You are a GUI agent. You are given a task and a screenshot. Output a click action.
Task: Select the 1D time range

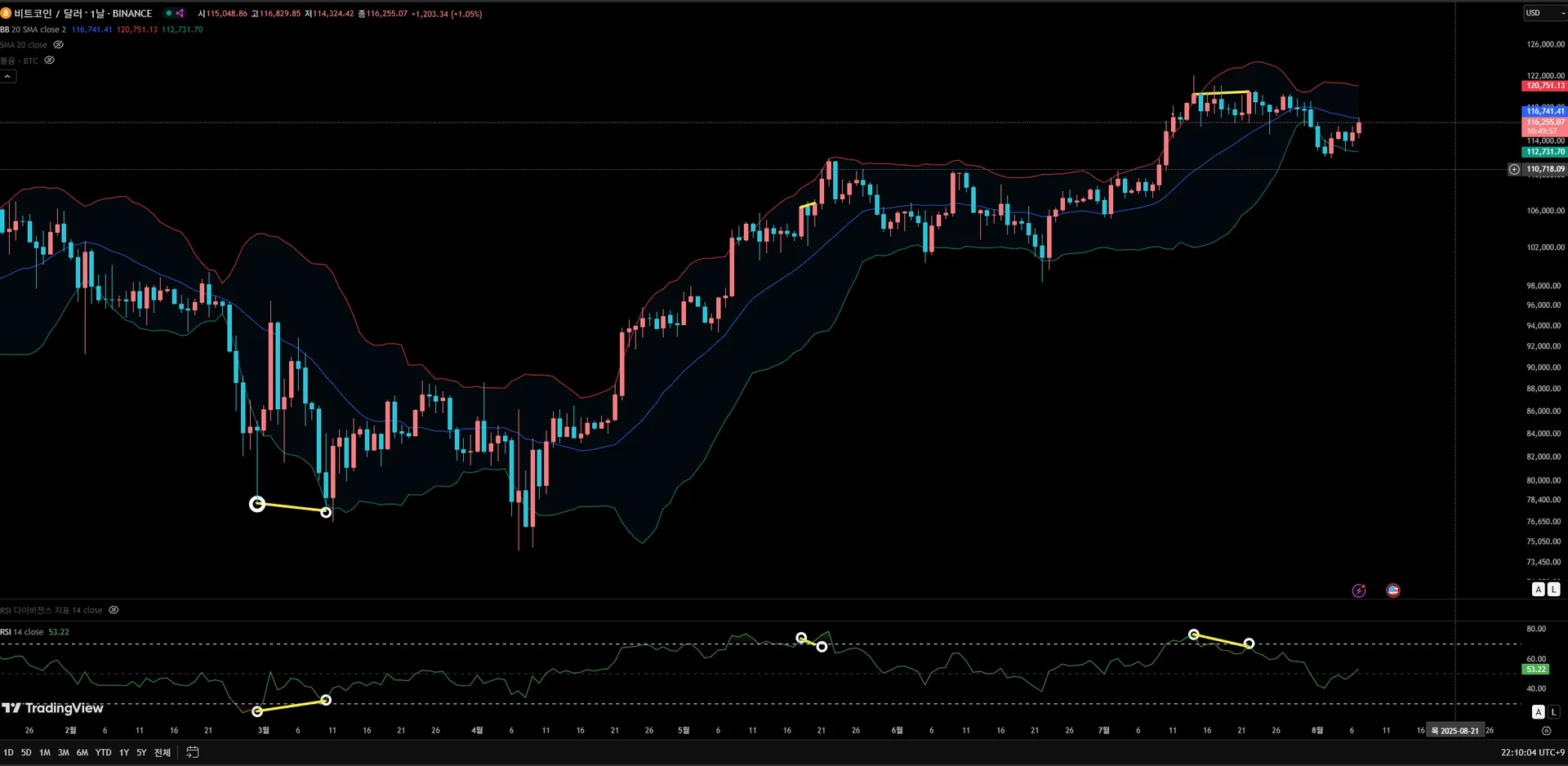click(x=8, y=752)
